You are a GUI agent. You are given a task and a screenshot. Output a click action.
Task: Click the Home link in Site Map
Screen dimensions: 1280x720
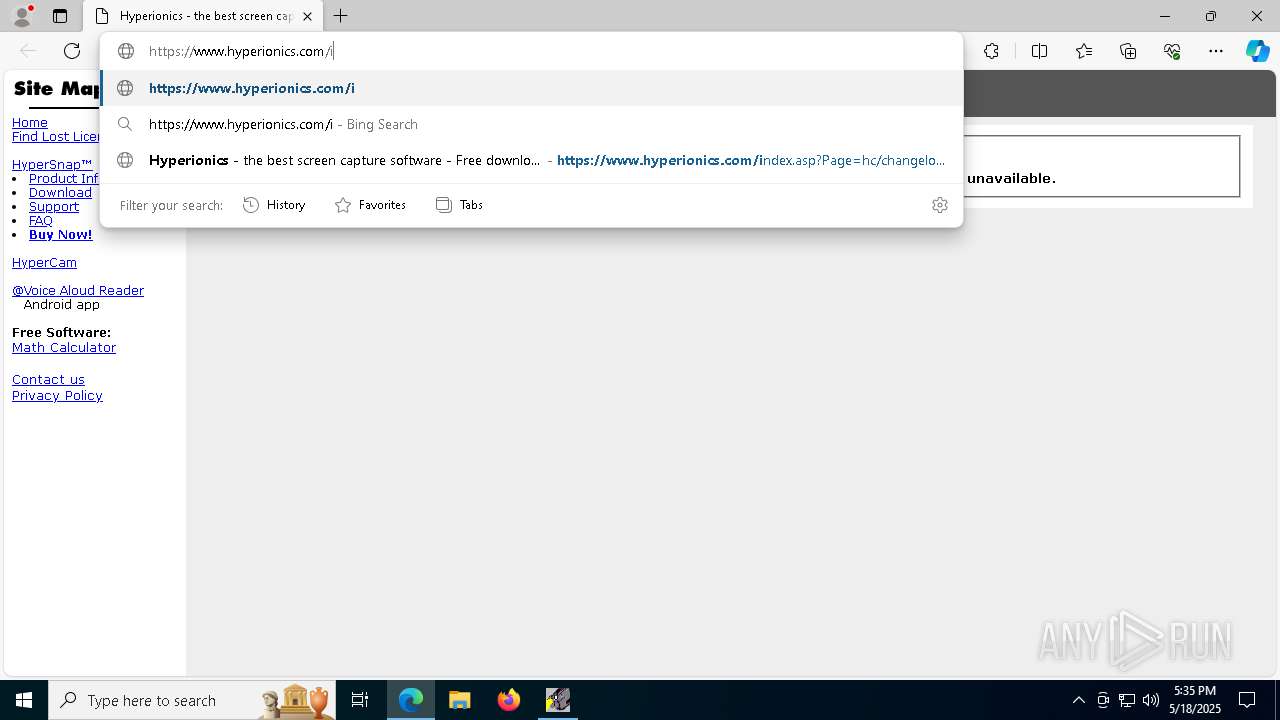(30, 122)
